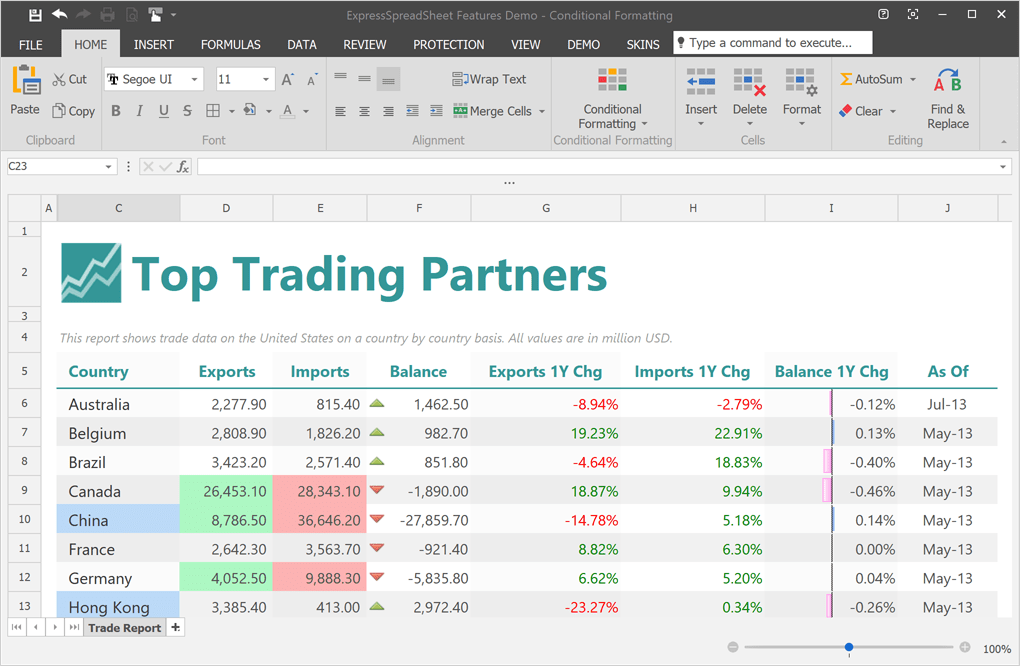Open the font name dropdown
The height and width of the screenshot is (666, 1020).
point(196,78)
